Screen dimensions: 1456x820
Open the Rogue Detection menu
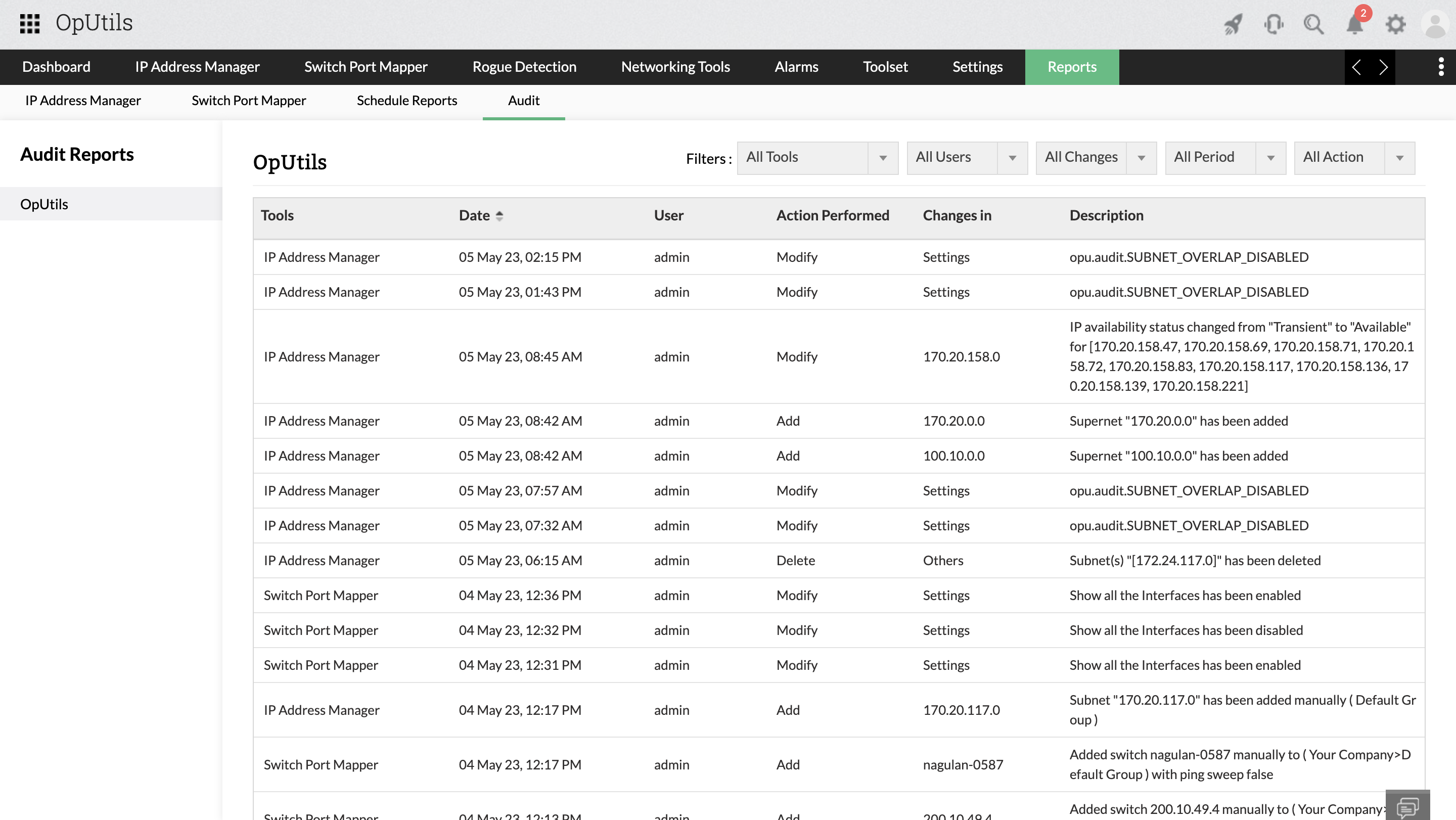(524, 67)
